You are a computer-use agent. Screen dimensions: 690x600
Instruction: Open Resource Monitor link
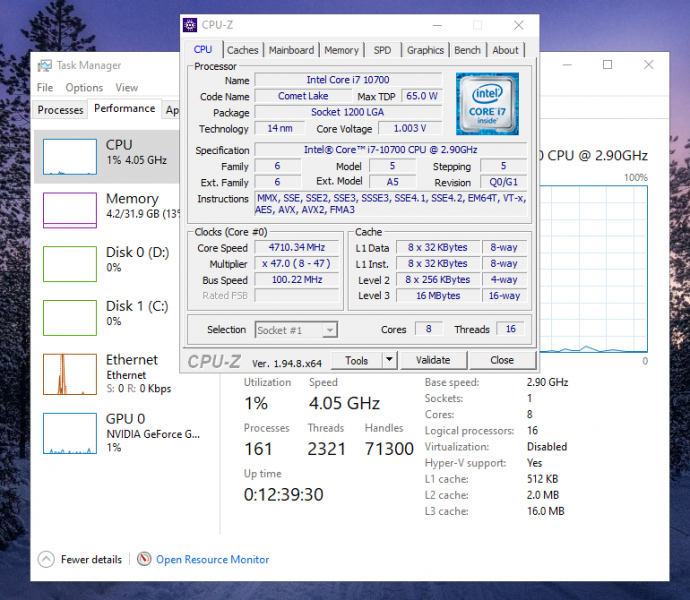pos(212,559)
